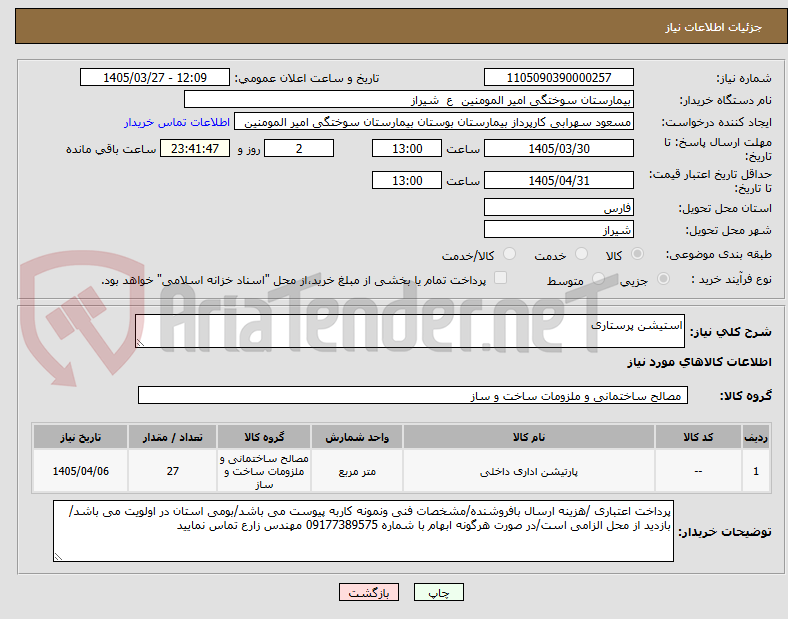Click the need date cell 1405/04/06
Screen dimensions: 788x619
click(x=80, y=471)
